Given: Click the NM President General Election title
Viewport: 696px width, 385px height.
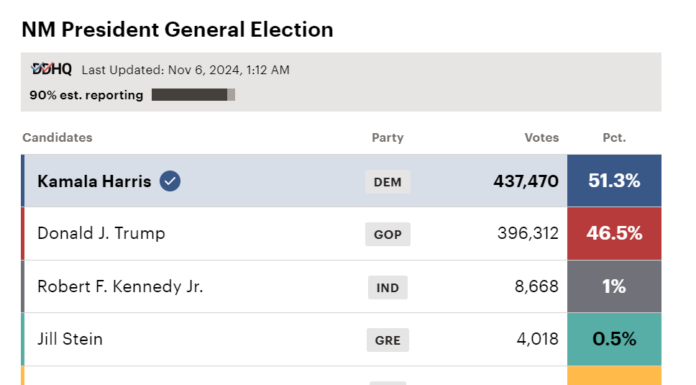Looking at the screenshot, I should coord(177,30).
